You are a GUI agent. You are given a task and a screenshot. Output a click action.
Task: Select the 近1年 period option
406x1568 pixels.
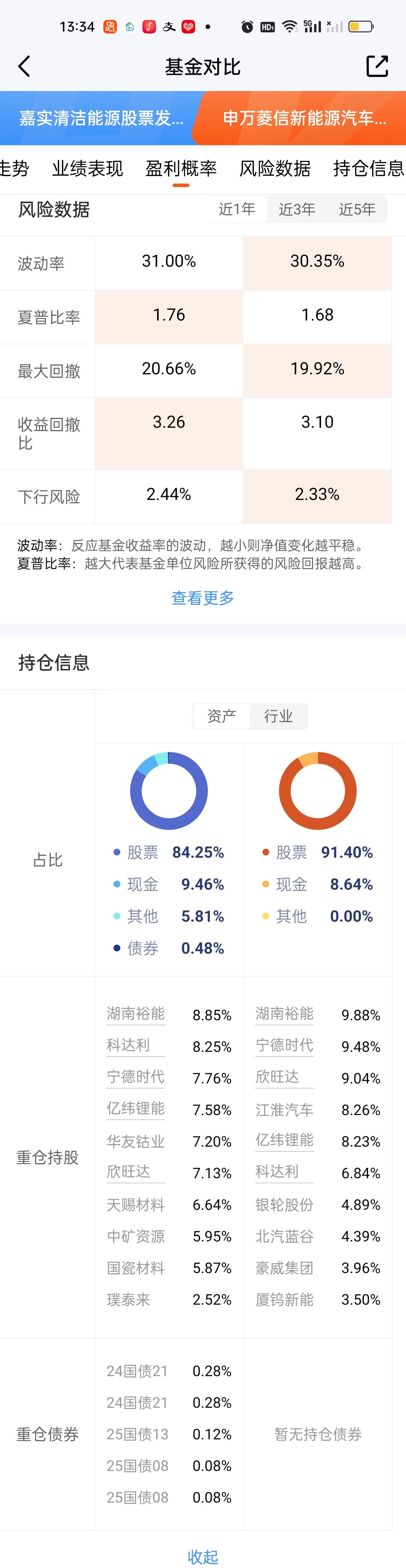(237, 210)
